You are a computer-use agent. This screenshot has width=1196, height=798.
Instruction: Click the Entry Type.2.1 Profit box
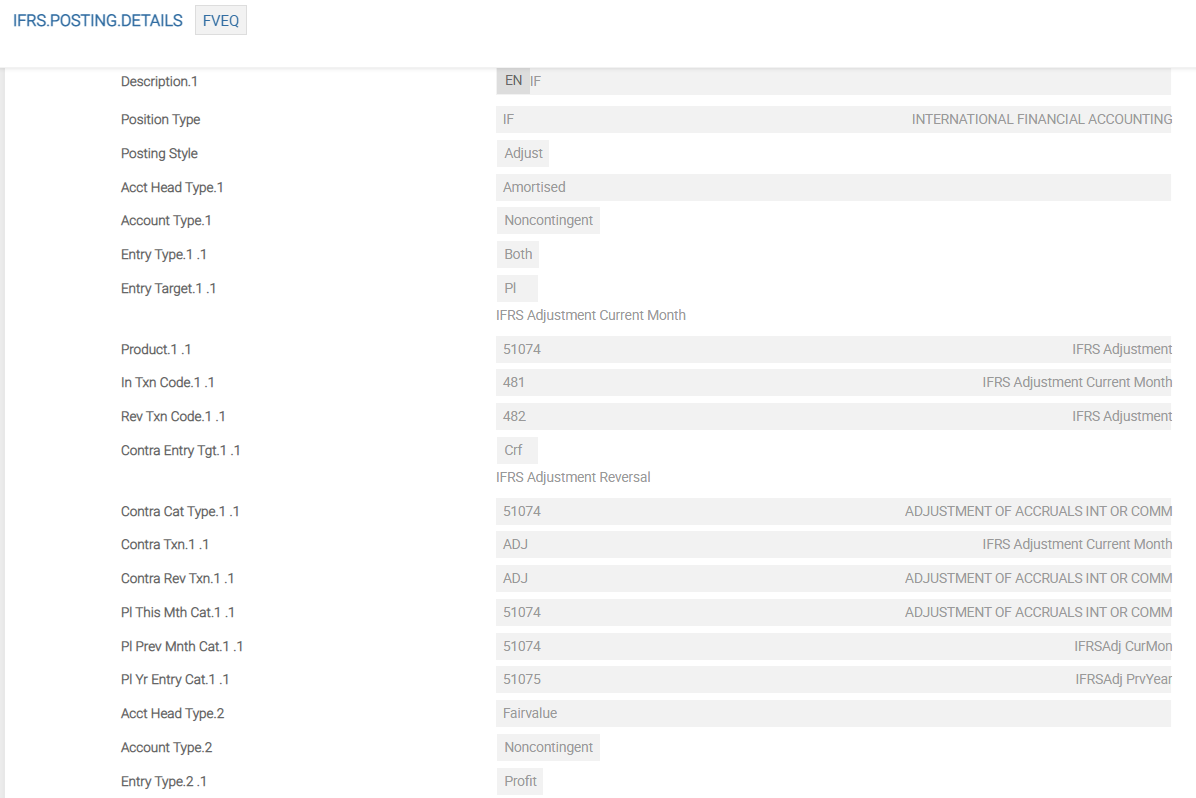pos(520,781)
